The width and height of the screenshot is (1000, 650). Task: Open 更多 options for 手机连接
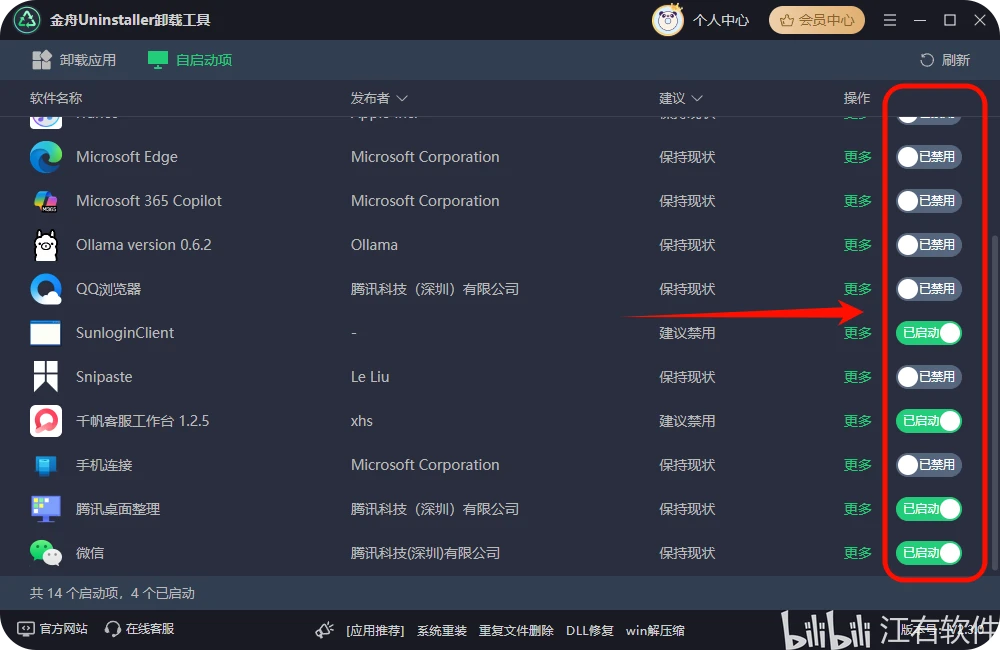click(x=858, y=465)
